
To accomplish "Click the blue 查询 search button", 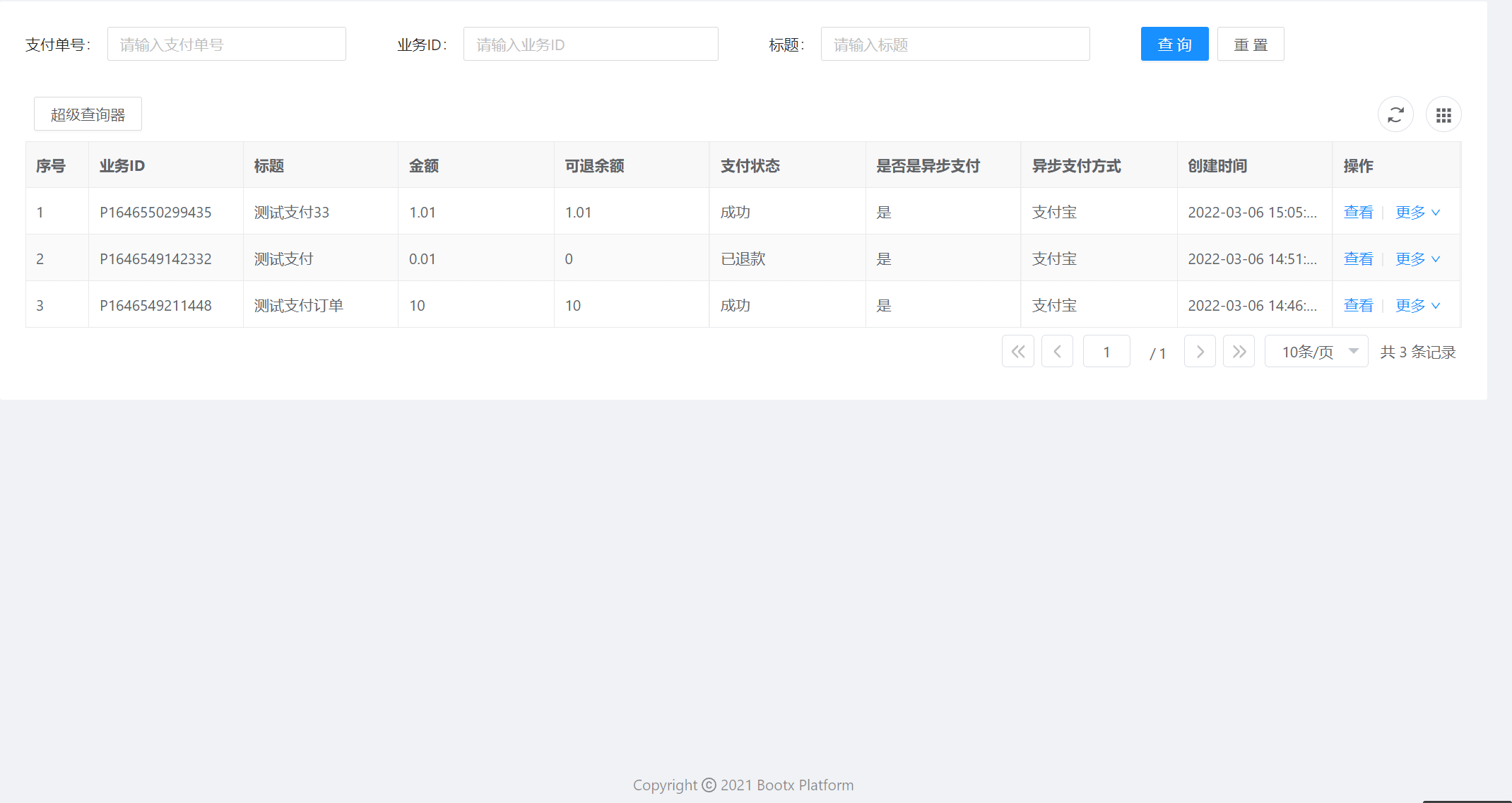I will [1174, 43].
